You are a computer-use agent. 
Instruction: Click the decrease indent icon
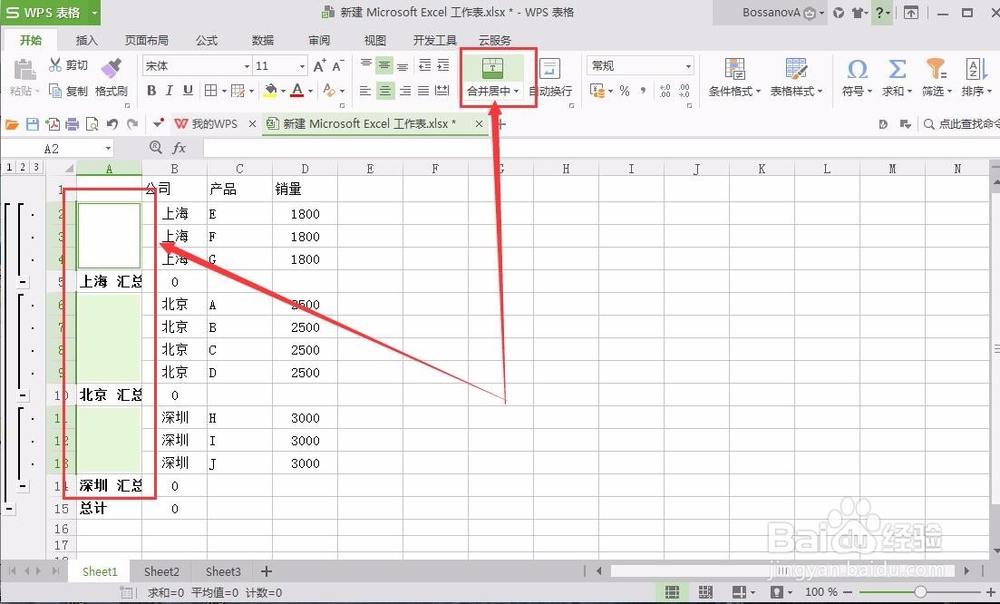pyautogui.click(x=425, y=65)
